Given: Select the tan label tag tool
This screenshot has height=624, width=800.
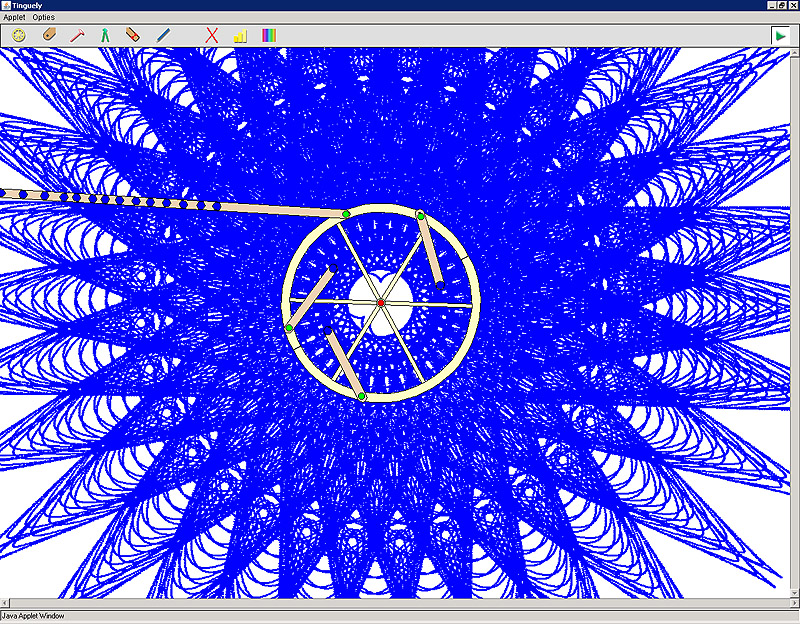Looking at the screenshot, I should (x=49, y=35).
